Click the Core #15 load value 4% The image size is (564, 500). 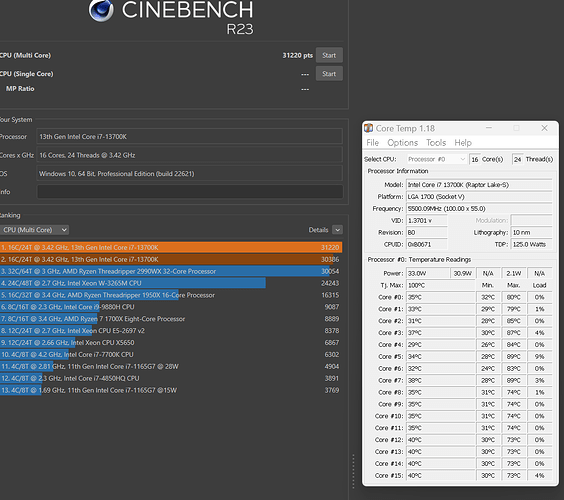coord(540,475)
